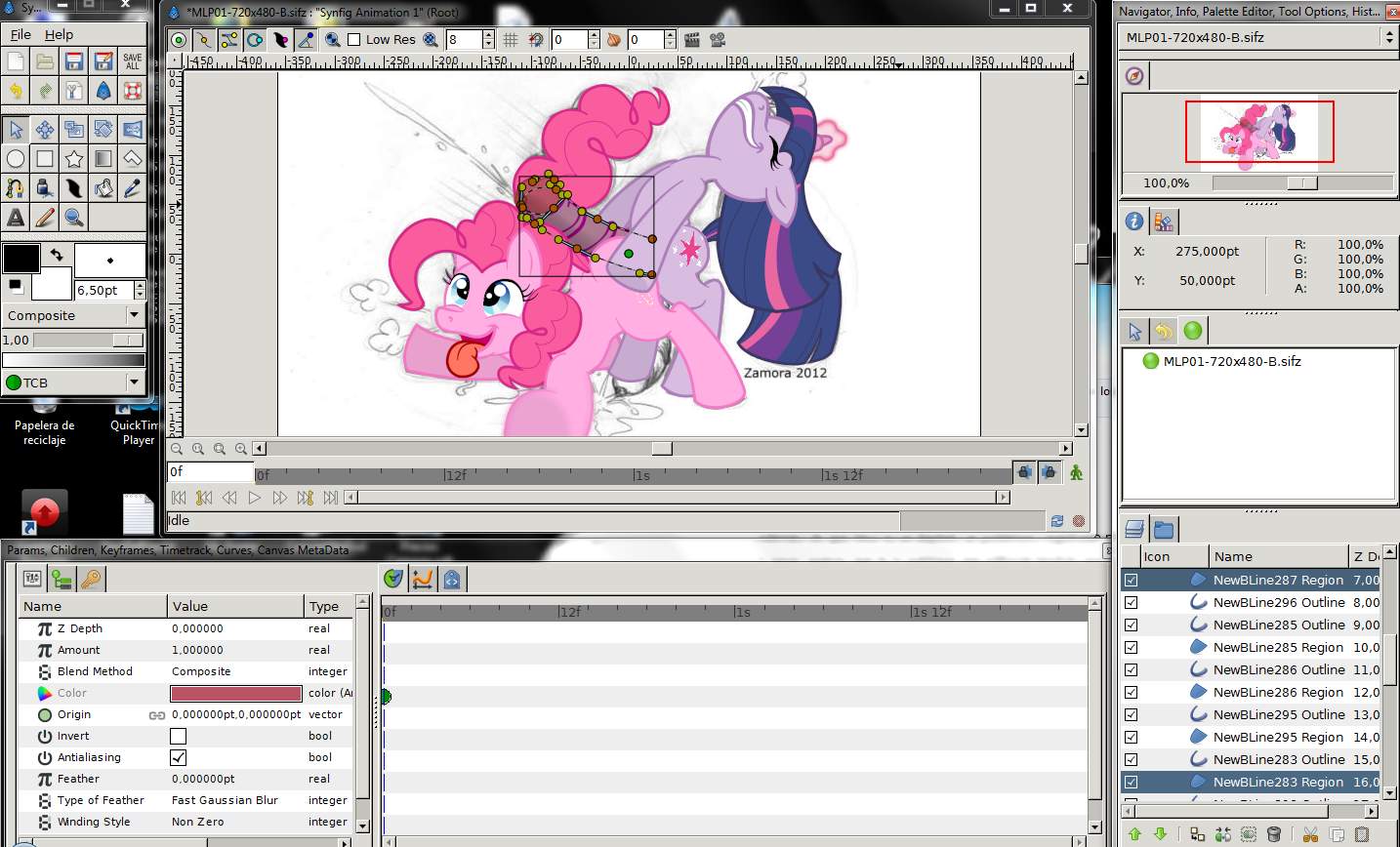
Task: Select the Rotate tool in toolbox
Action: (103, 130)
